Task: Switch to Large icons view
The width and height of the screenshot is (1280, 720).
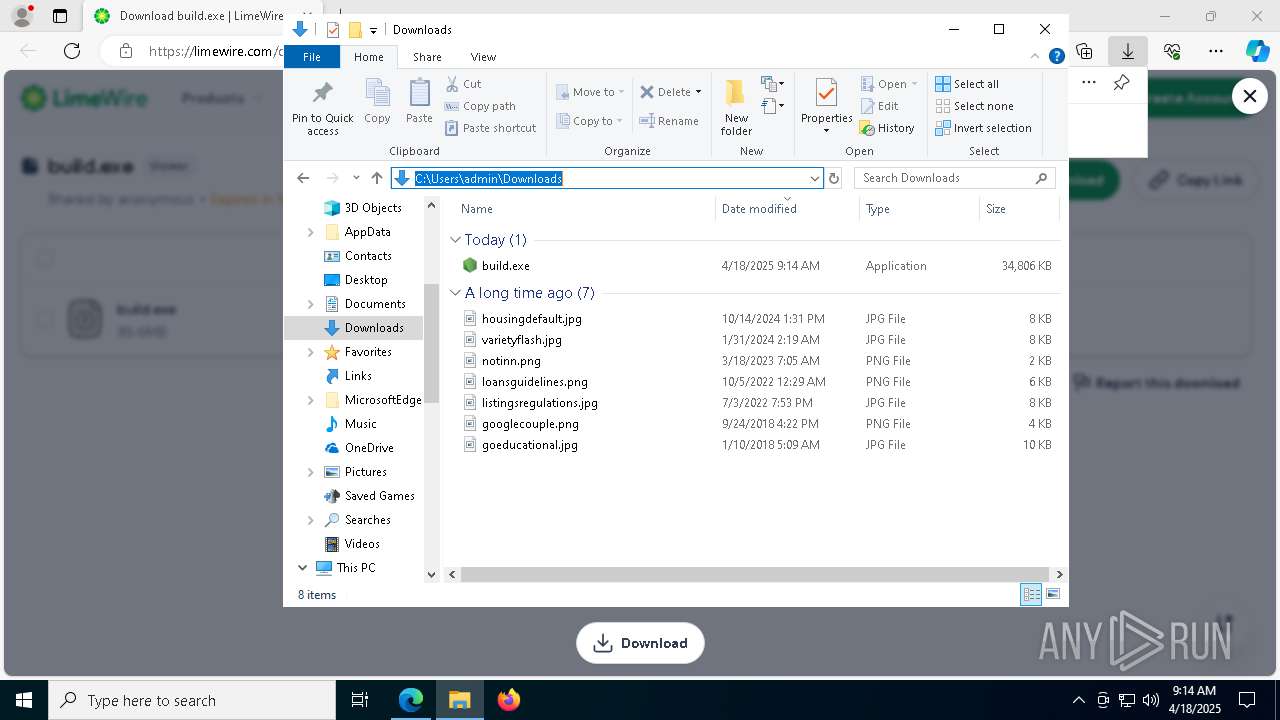Action: tap(1053, 595)
